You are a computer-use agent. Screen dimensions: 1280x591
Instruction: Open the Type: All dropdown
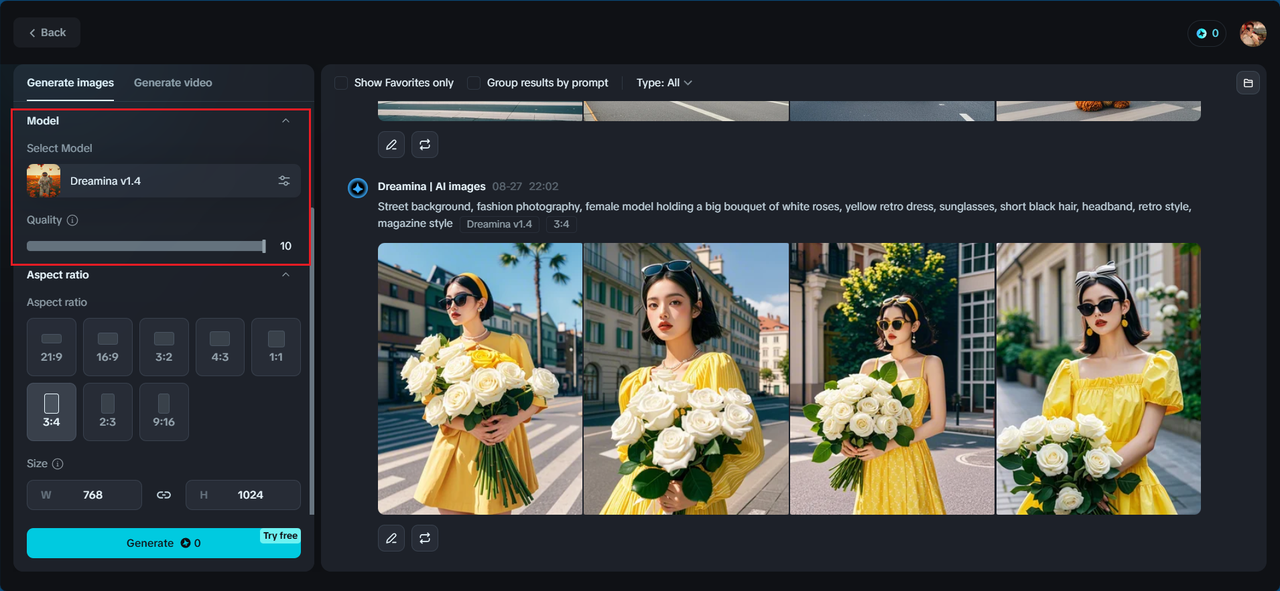[x=664, y=83]
